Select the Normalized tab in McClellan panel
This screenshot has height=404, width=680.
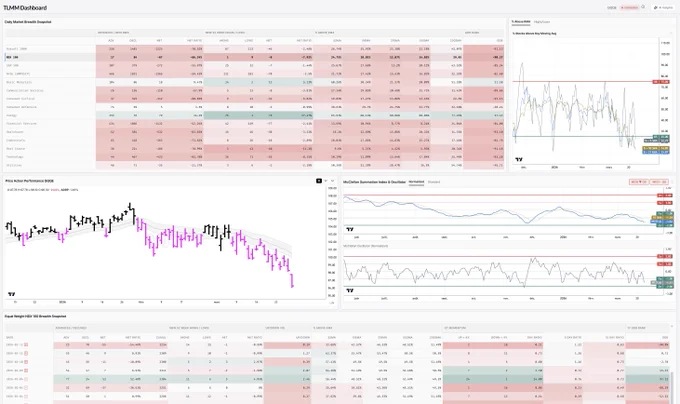point(416,182)
